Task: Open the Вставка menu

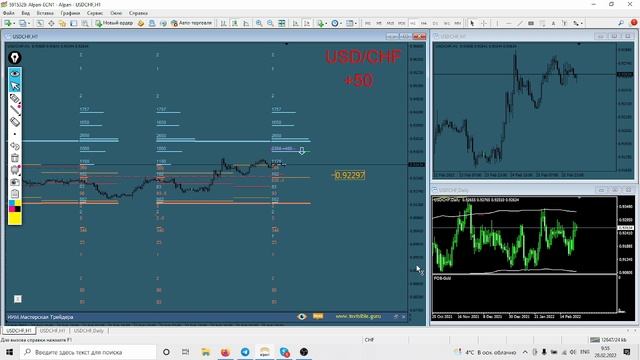Action: click(x=45, y=13)
